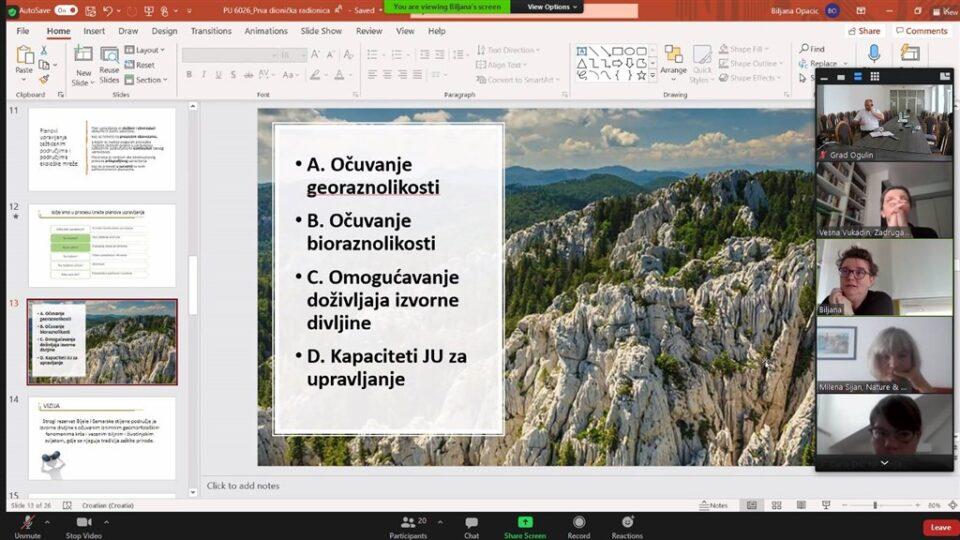Screen dimensions: 960x540
Task: Open the File menu
Action: pos(23,31)
